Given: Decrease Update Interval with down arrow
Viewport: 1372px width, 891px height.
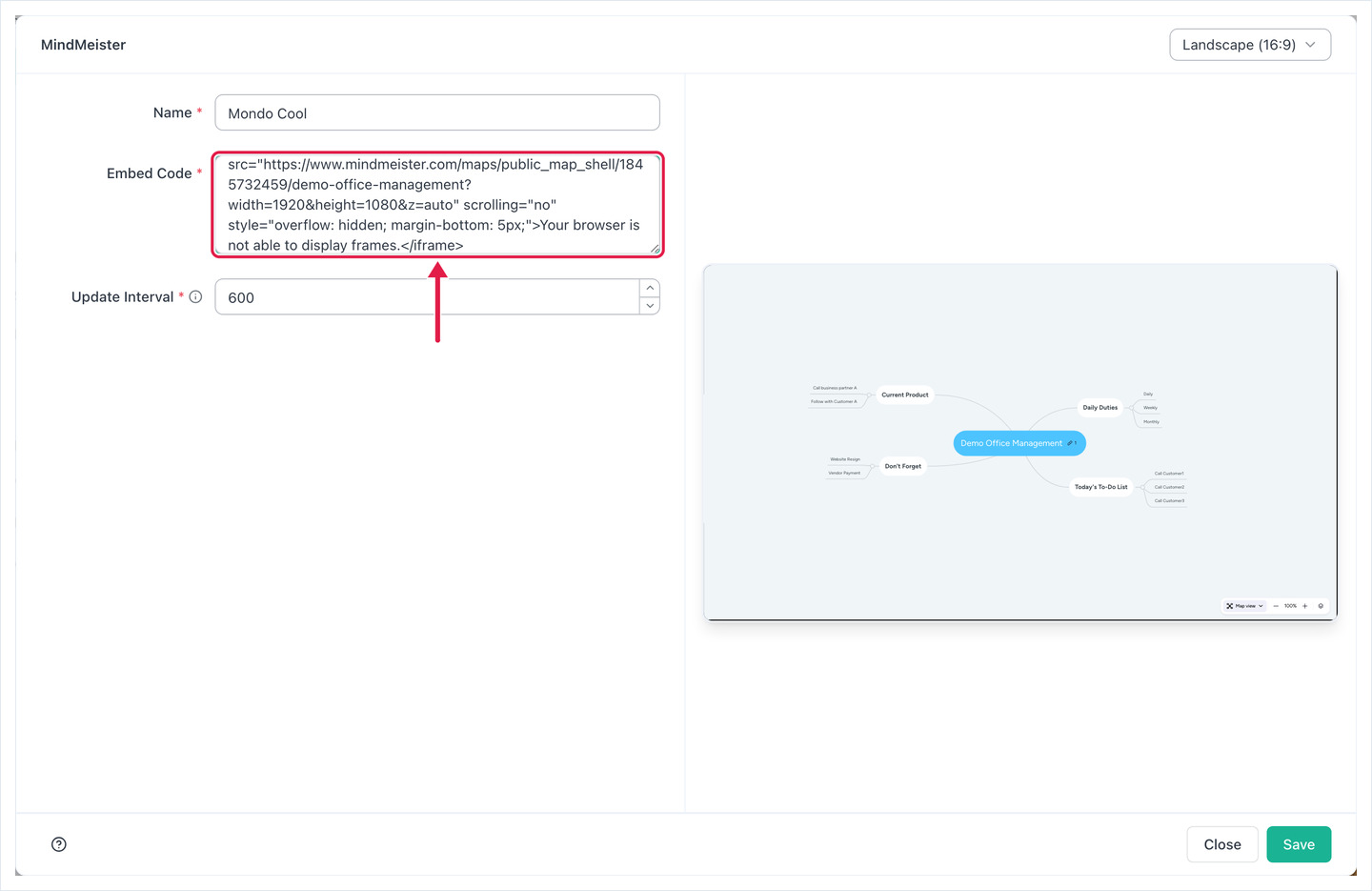Looking at the screenshot, I should [x=650, y=306].
